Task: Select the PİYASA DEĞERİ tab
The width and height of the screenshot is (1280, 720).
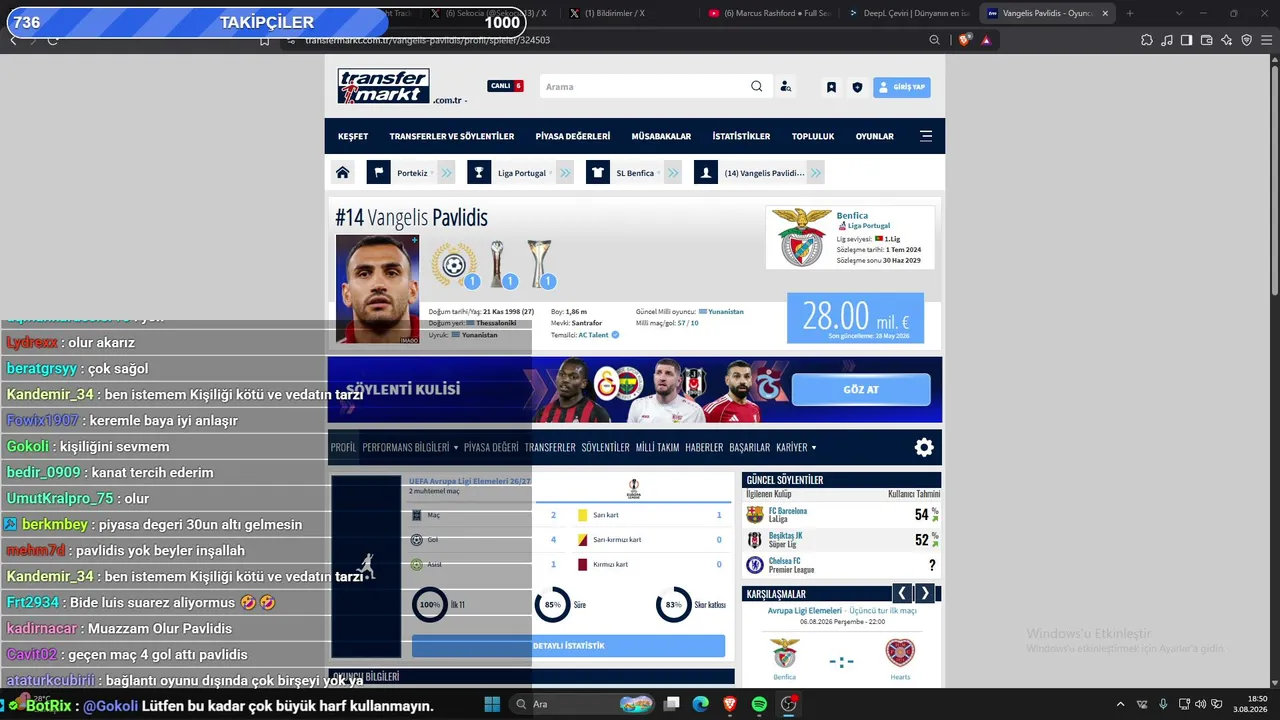Action: click(491, 447)
